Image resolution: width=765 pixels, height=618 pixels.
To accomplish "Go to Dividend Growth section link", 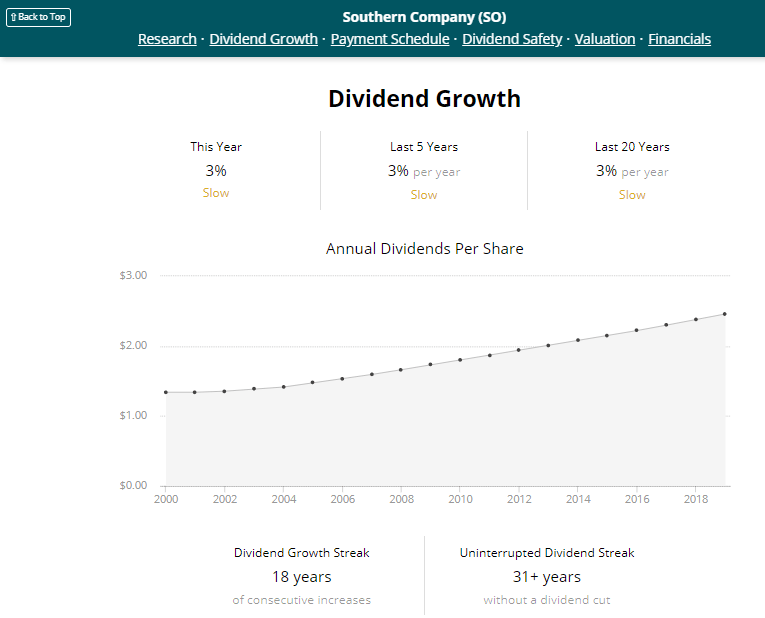I will (263, 39).
